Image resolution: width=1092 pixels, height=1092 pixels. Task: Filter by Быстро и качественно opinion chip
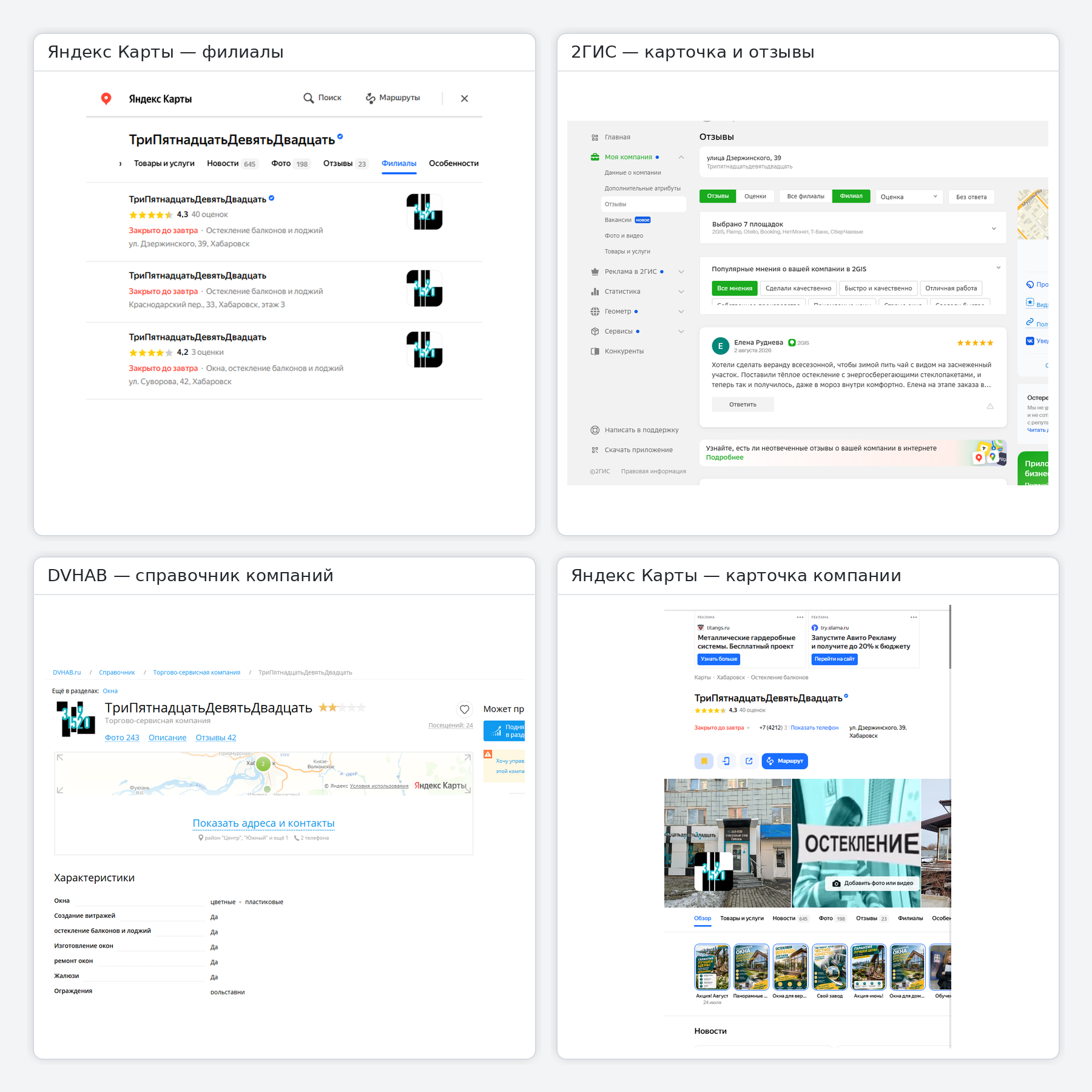click(x=878, y=288)
